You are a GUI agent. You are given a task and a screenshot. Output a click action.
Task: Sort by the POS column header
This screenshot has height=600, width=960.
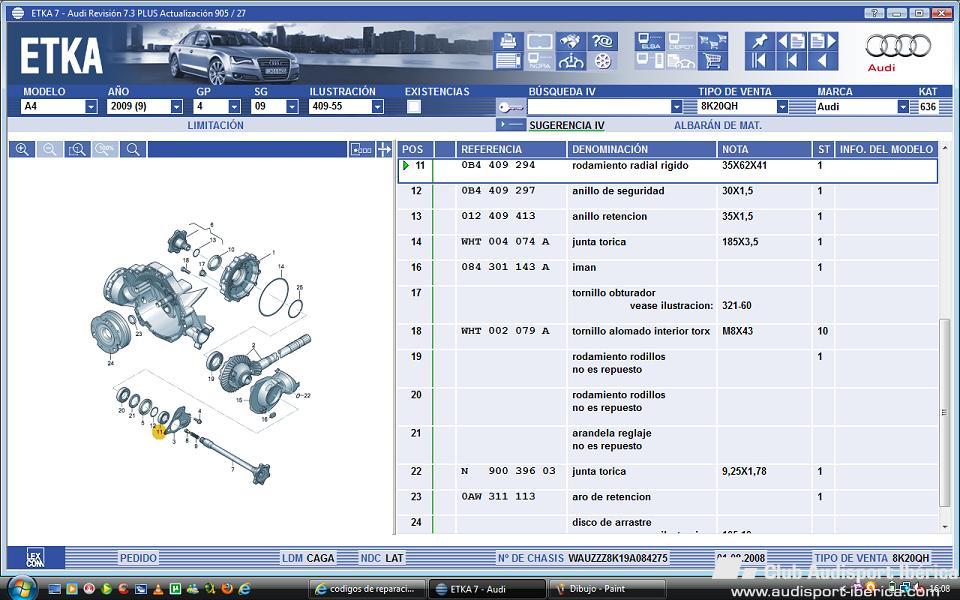[x=416, y=149]
